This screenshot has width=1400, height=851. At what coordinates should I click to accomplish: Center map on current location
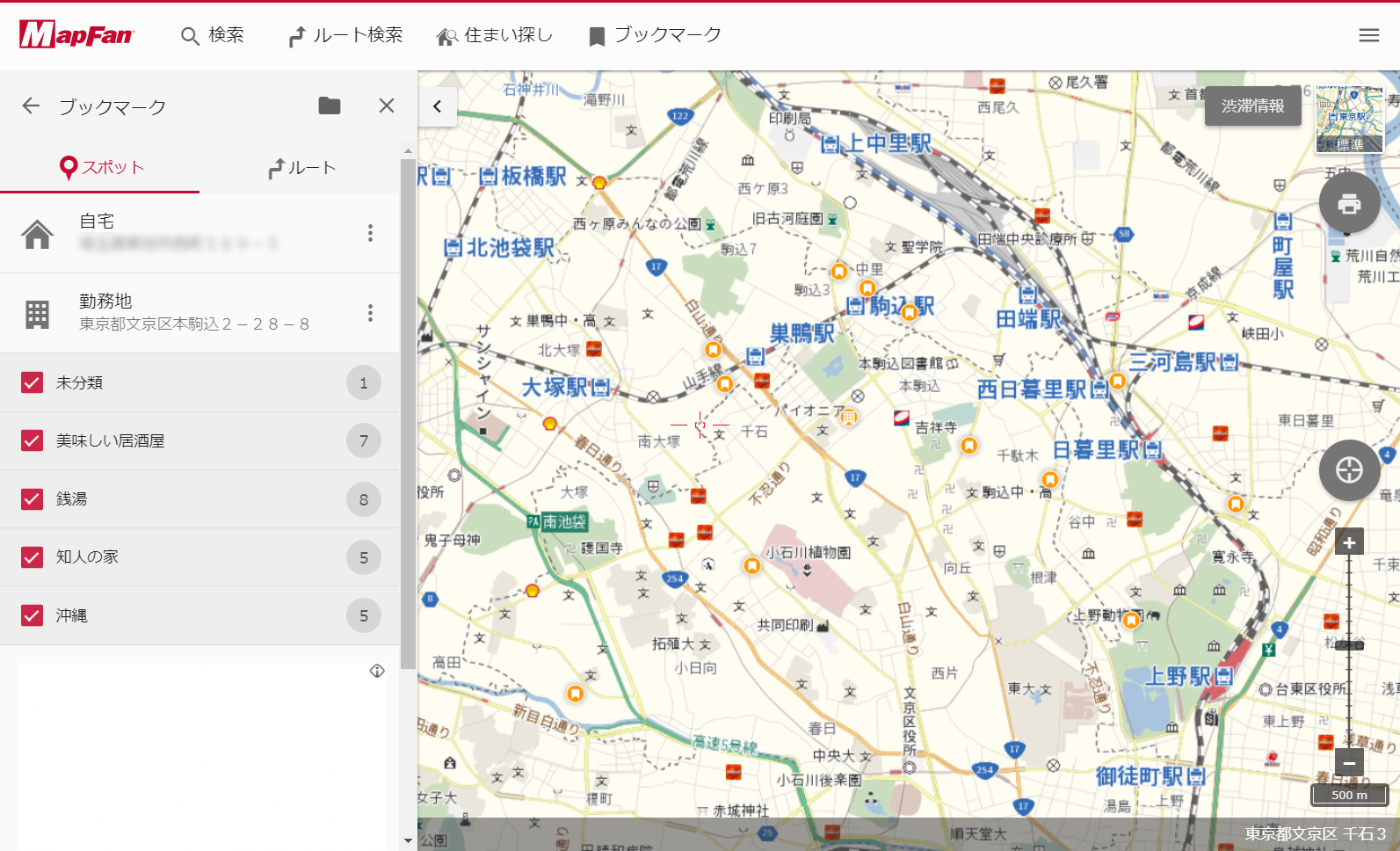click(1349, 470)
